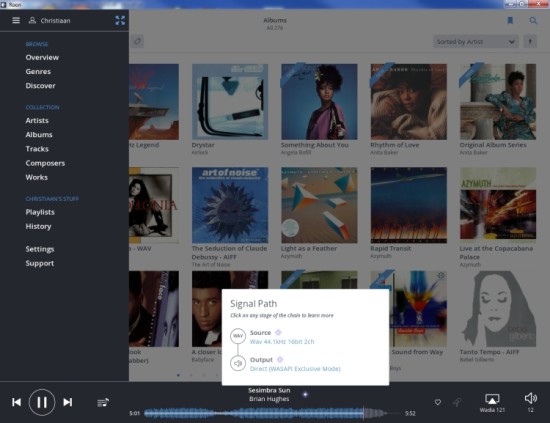Viewport: 550px width, 423px height.
Task: Open the Light as a Feather cover
Action: (319, 205)
